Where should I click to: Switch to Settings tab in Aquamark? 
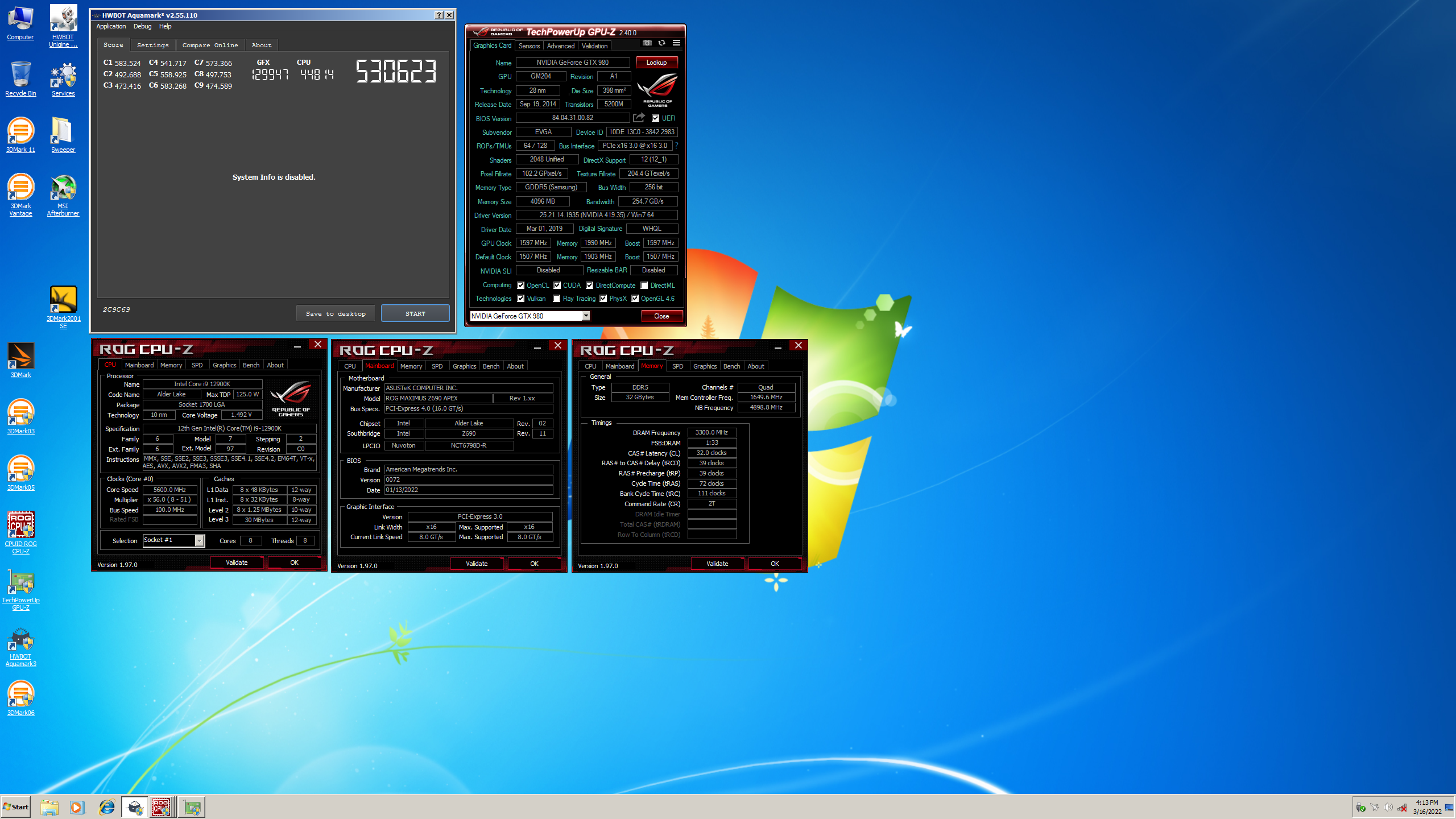(x=152, y=45)
